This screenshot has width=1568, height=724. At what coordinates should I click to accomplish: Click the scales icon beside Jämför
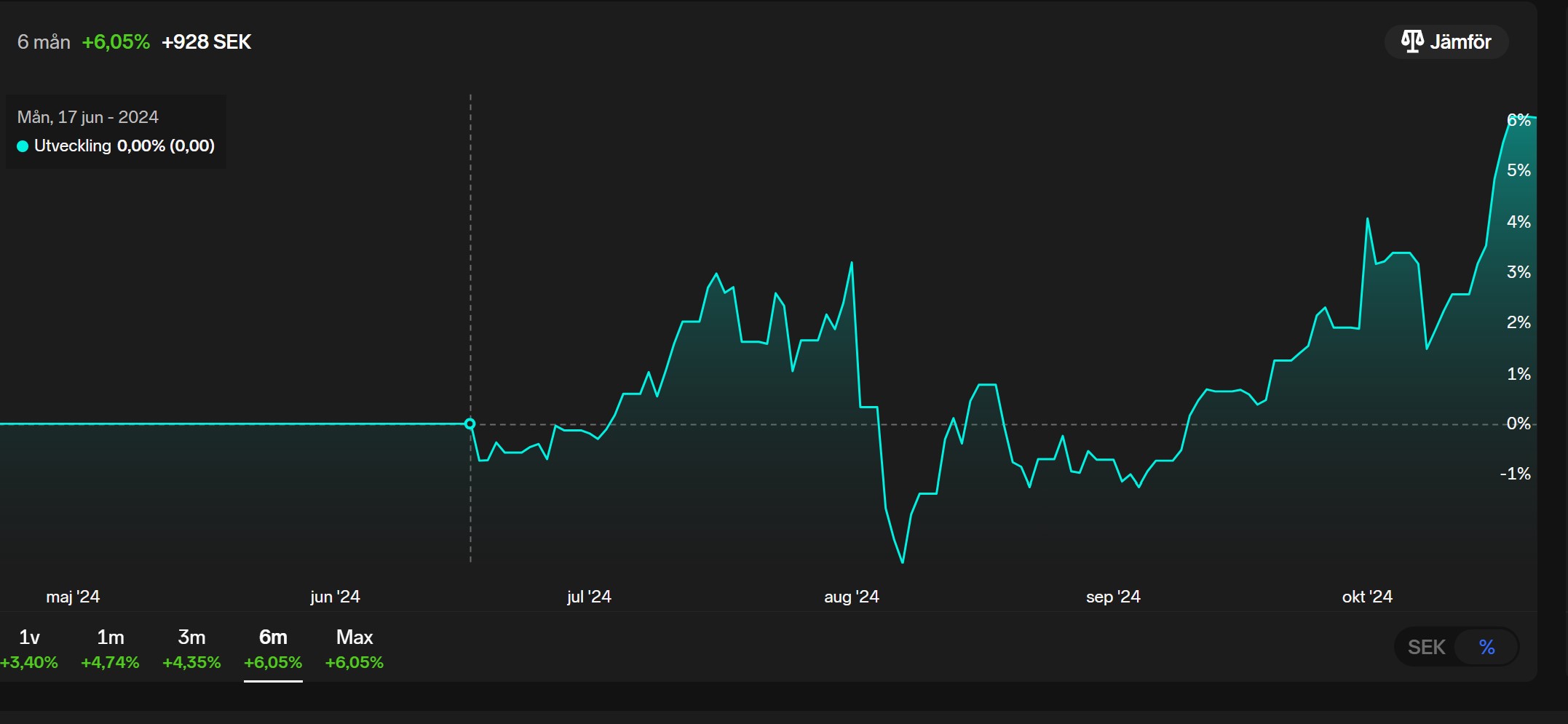pyautogui.click(x=1411, y=41)
